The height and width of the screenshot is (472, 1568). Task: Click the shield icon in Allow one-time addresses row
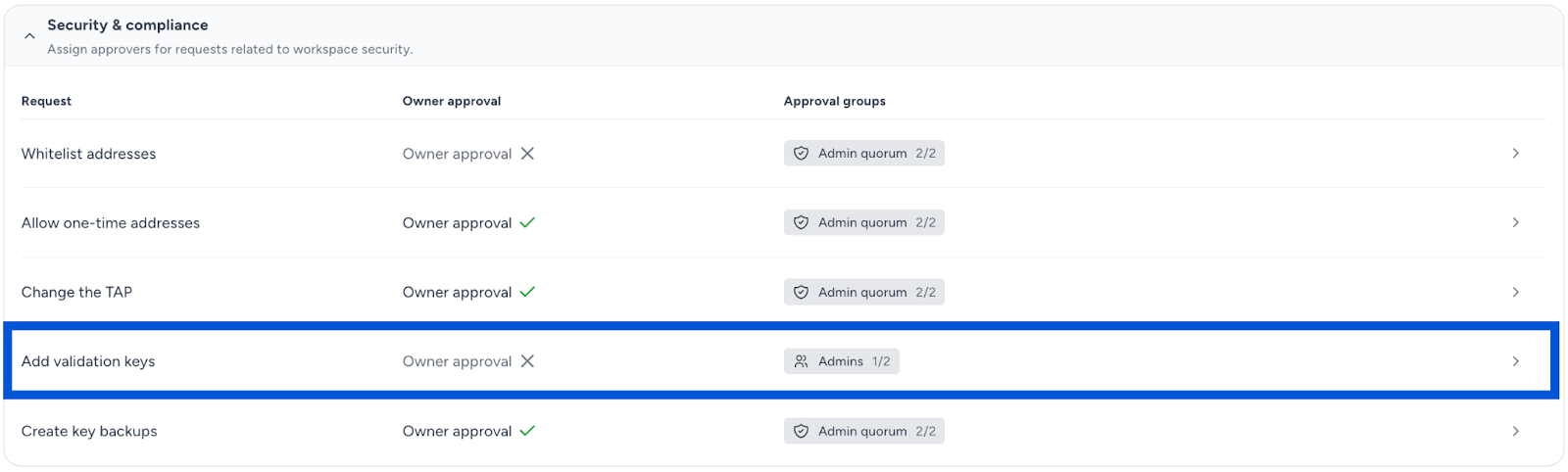pyautogui.click(x=801, y=223)
